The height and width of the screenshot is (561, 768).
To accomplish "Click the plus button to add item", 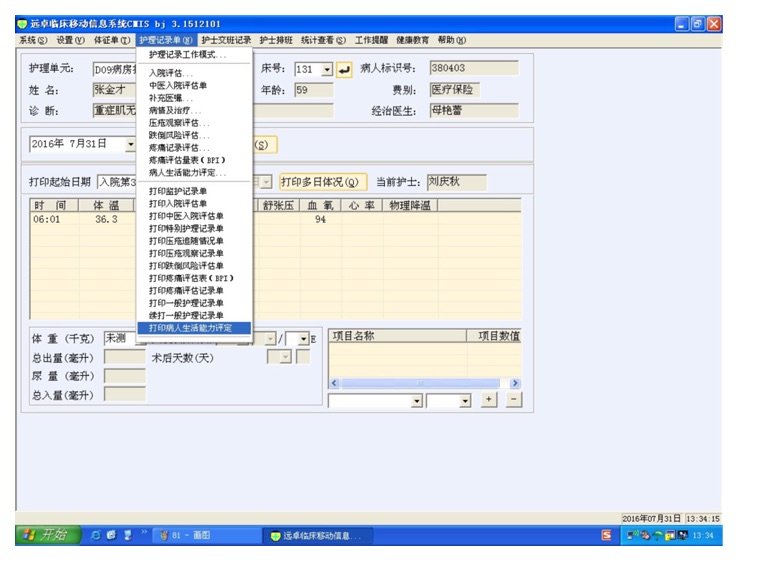I will [488, 399].
